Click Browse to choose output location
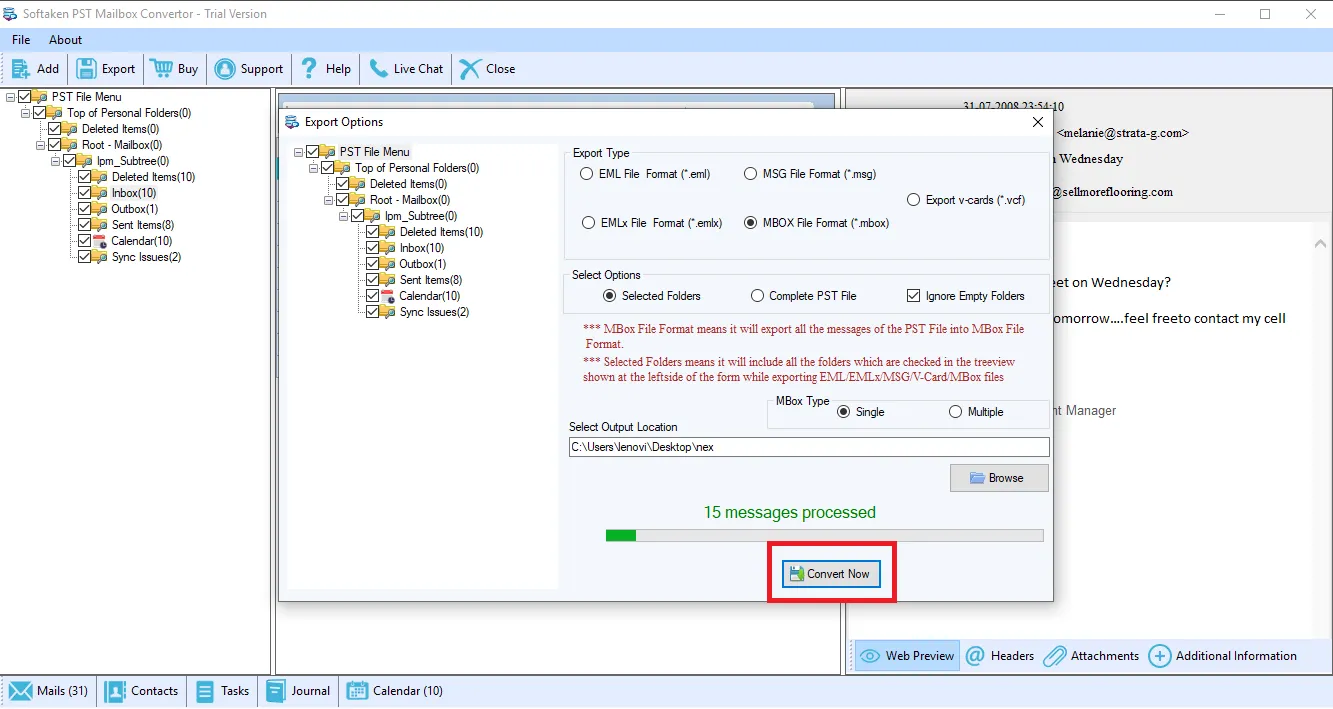Image resolution: width=1333 pixels, height=709 pixels. click(x=999, y=478)
